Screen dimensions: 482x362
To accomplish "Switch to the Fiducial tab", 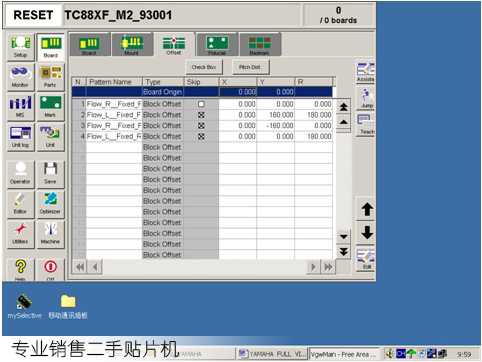I will pos(217,45).
